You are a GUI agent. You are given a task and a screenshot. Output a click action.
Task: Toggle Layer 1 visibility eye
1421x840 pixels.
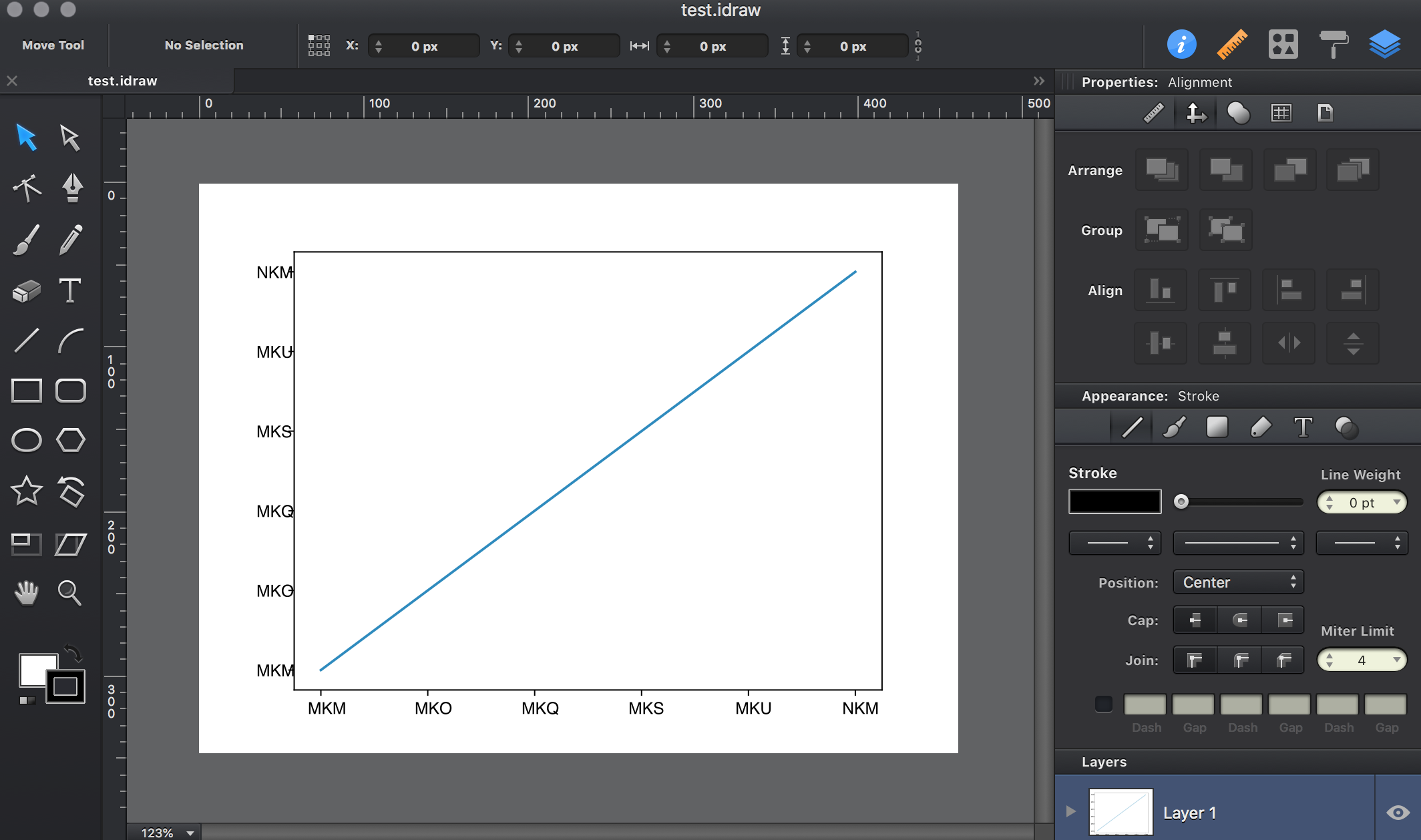[x=1398, y=812]
